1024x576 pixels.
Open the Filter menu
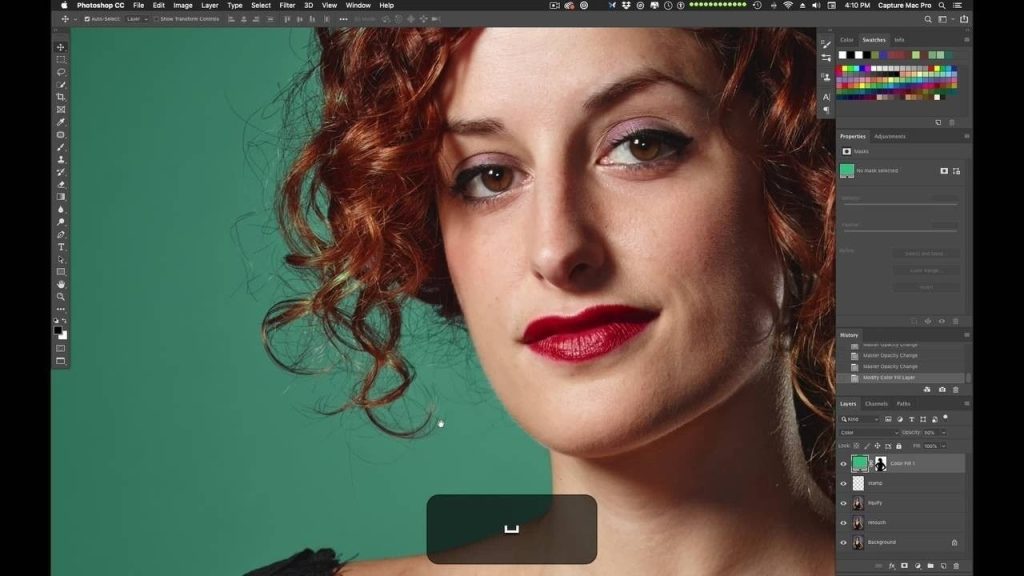tap(287, 5)
